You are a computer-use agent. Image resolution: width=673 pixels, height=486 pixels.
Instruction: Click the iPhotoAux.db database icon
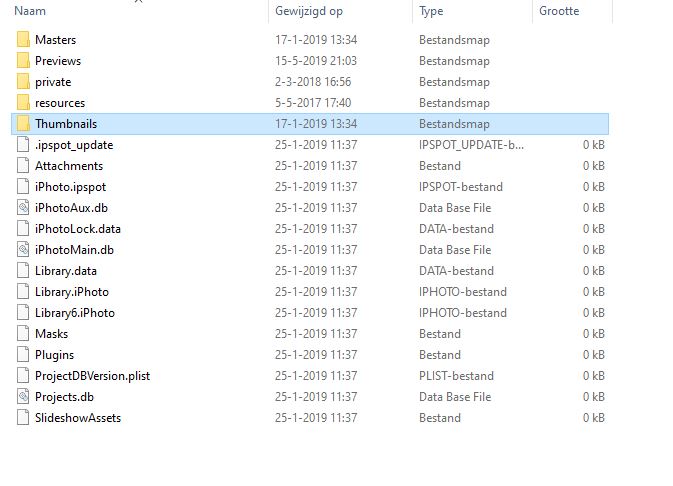click(23, 208)
